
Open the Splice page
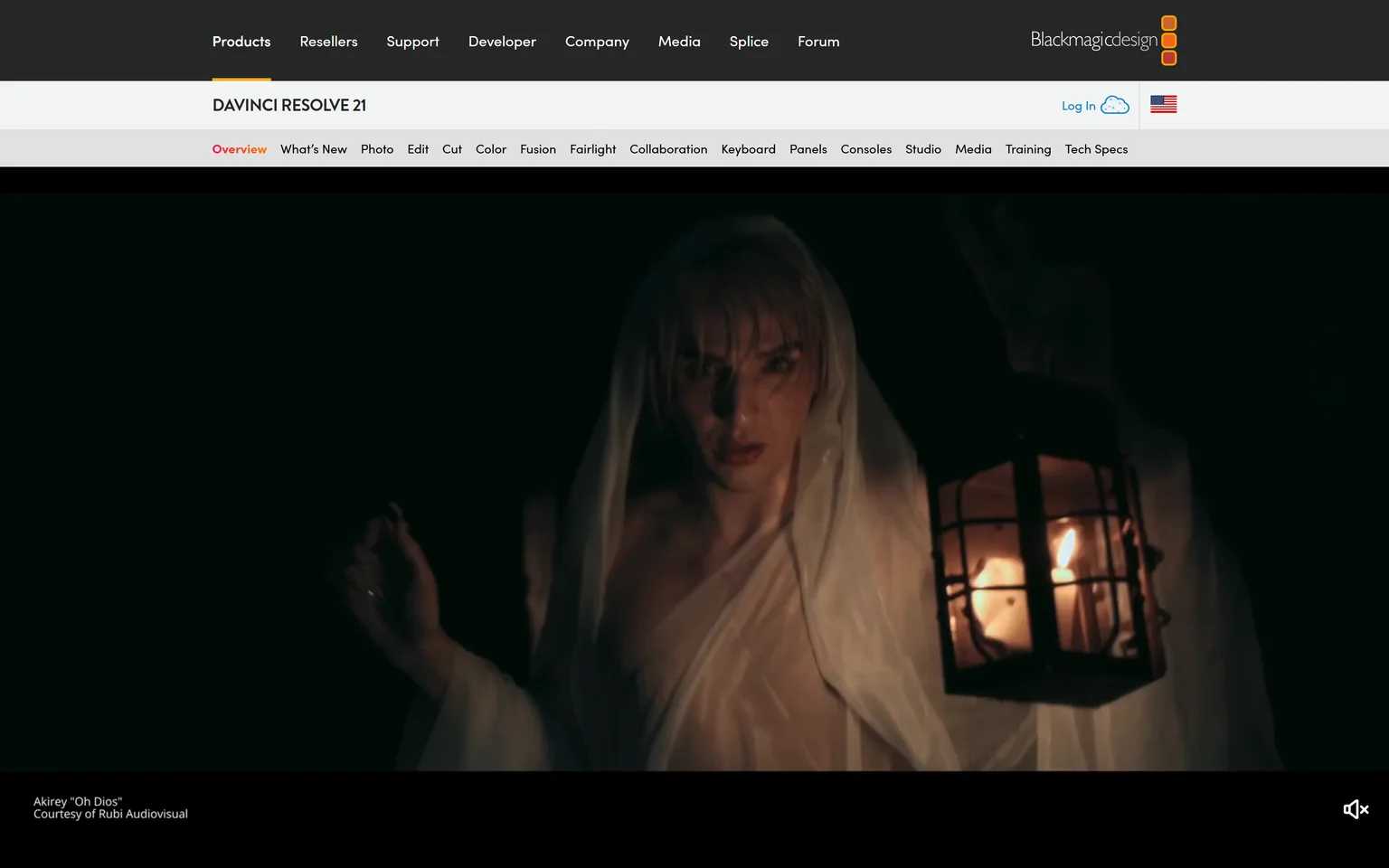[x=749, y=42]
